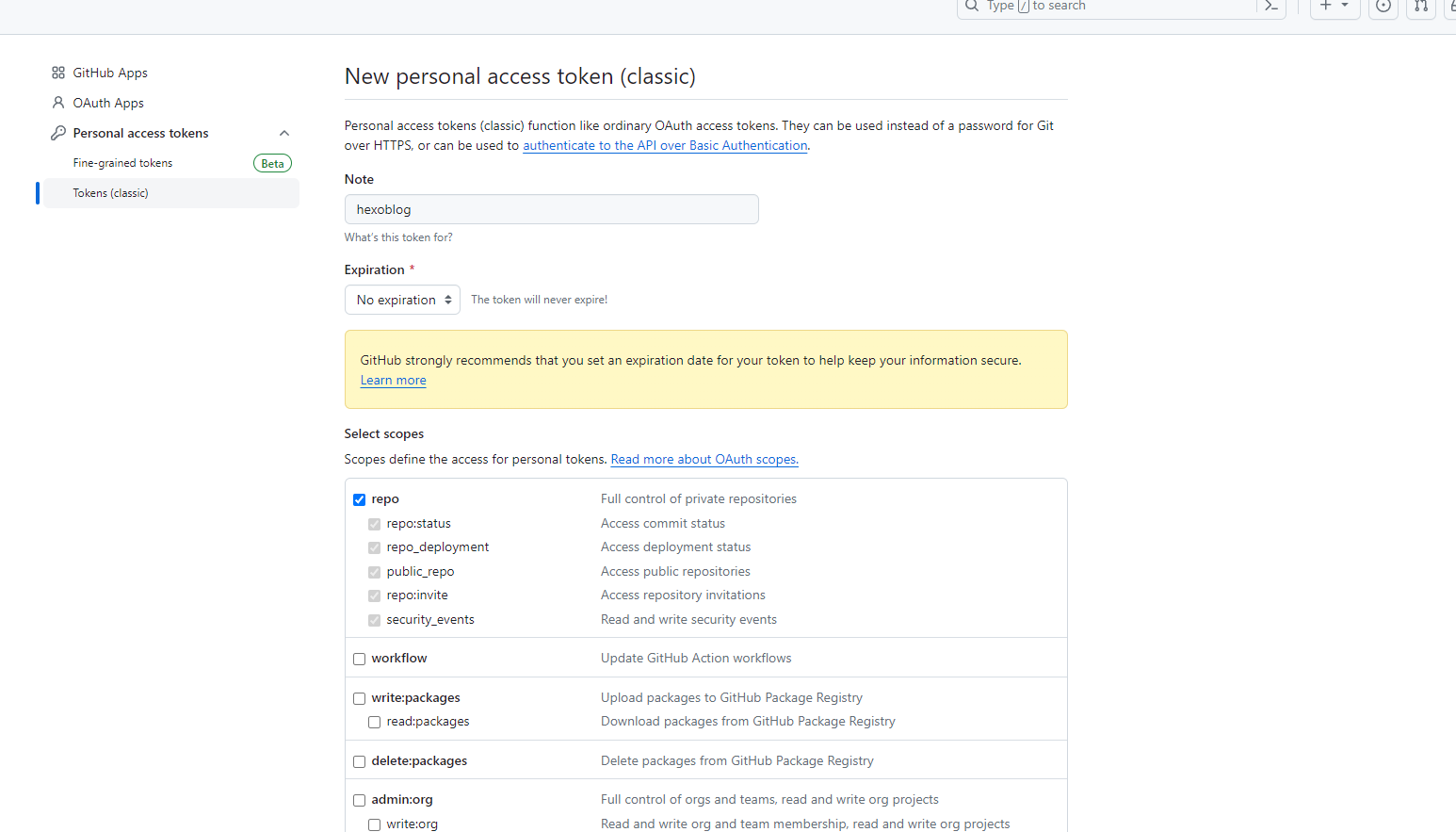Open the pull requests icon
The image size is (1456, 832).
coord(1421,6)
